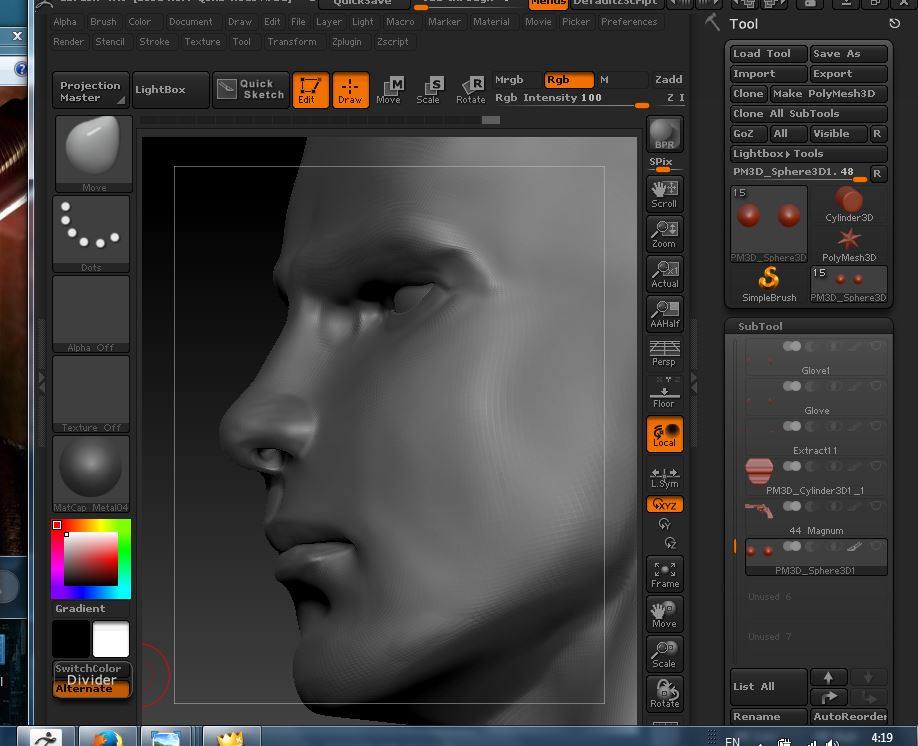Toggle Perspective (Persp) view
This screenshot has width=918, height=746.
coord(664,353)
